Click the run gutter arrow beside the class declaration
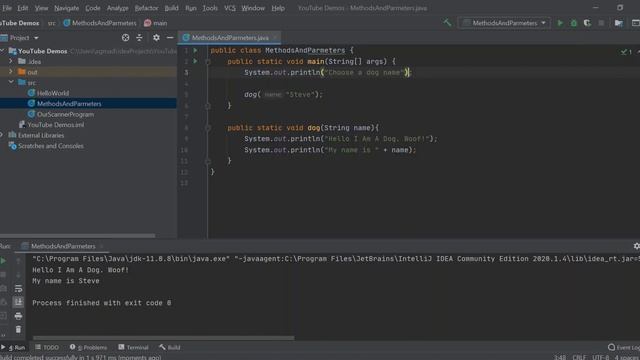This screenshot has width=640, height=360. (x=196, y=50)
